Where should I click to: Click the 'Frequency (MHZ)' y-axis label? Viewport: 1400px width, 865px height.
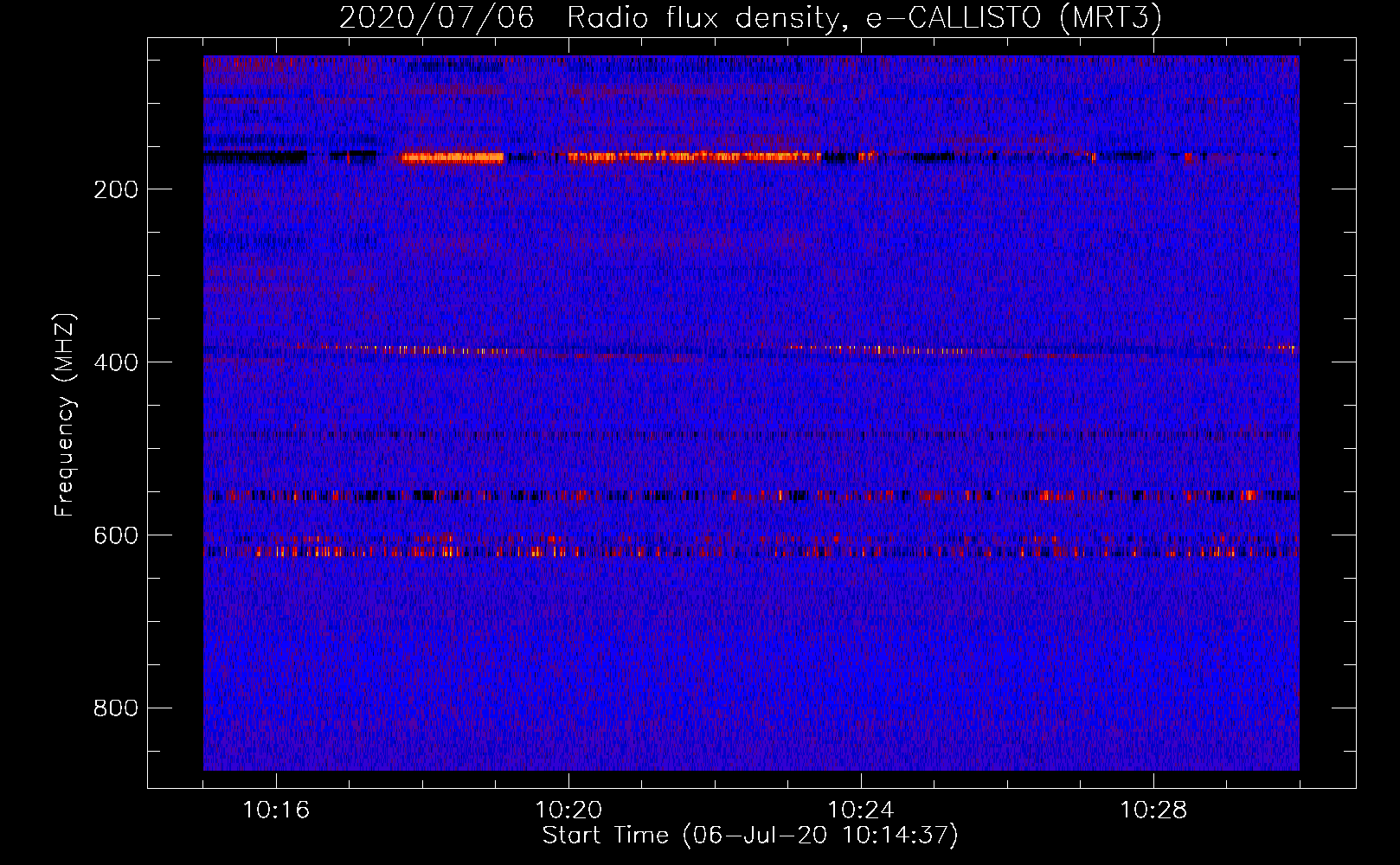click(x=65, y=415)
